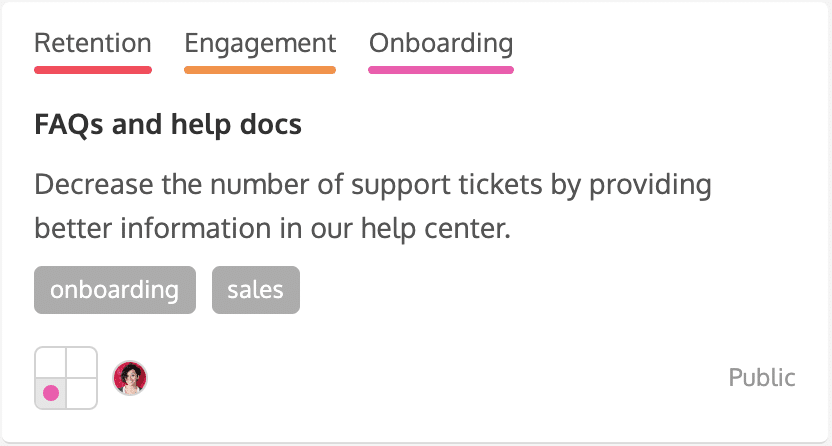Viewport: 832px width, 446px height.
Task: Select the top-right cell of the matrix
Action: point(81,363)
